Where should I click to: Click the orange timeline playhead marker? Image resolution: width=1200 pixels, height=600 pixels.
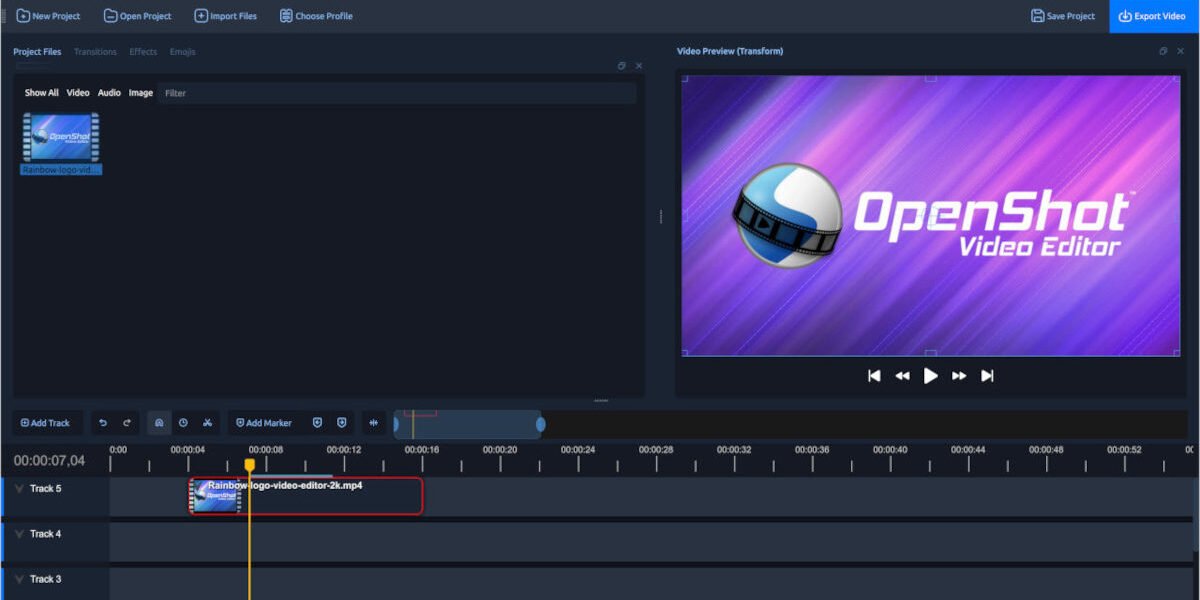(x=250, y=465)
